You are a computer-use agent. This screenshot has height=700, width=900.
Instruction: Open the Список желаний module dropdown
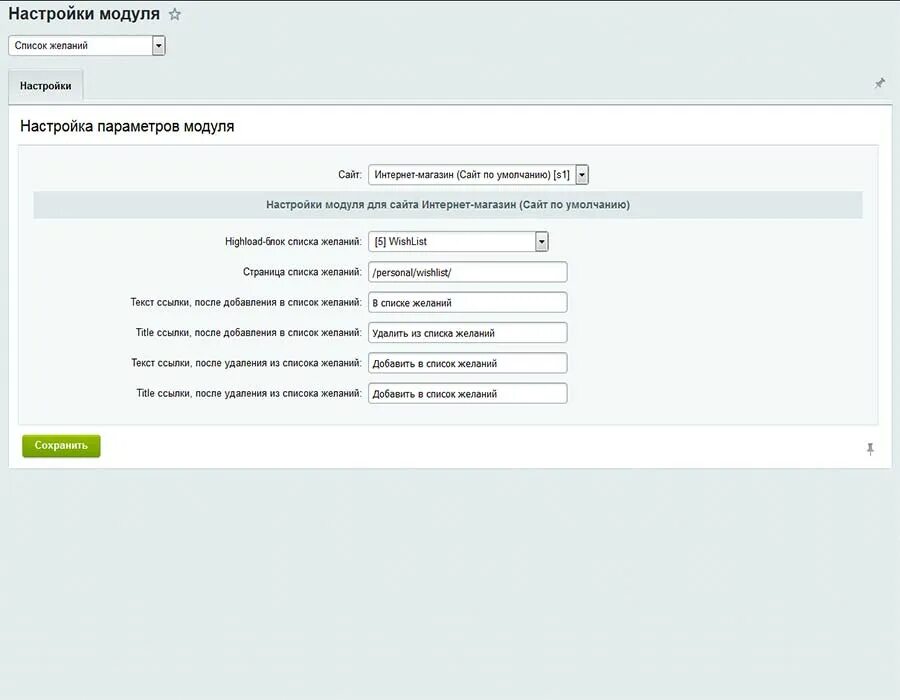click(x=87, y=45)
